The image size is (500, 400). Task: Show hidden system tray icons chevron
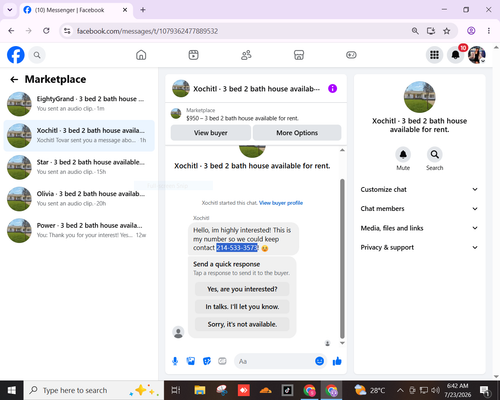point(400,390)
